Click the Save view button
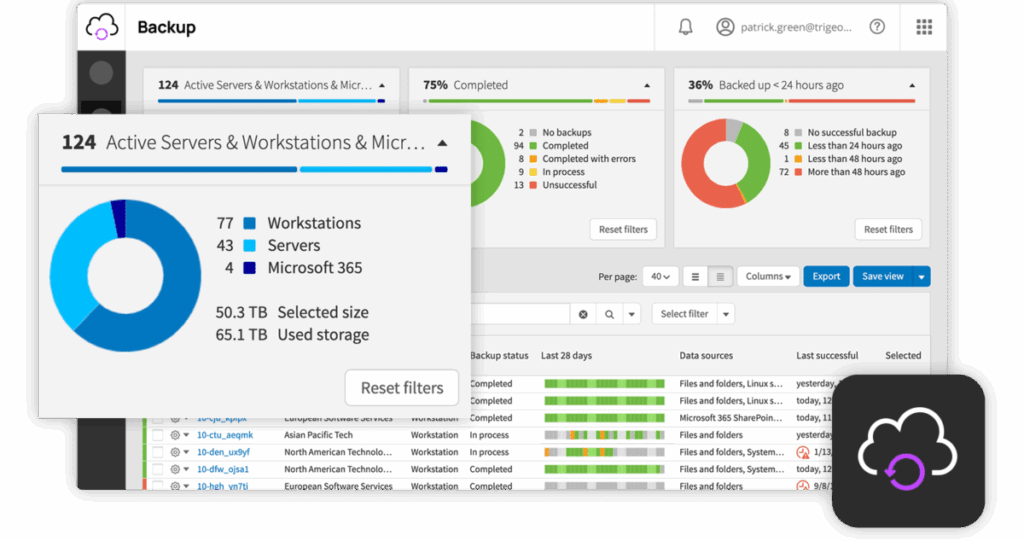Screen dimensions: 1024x541 click(883, 277)
